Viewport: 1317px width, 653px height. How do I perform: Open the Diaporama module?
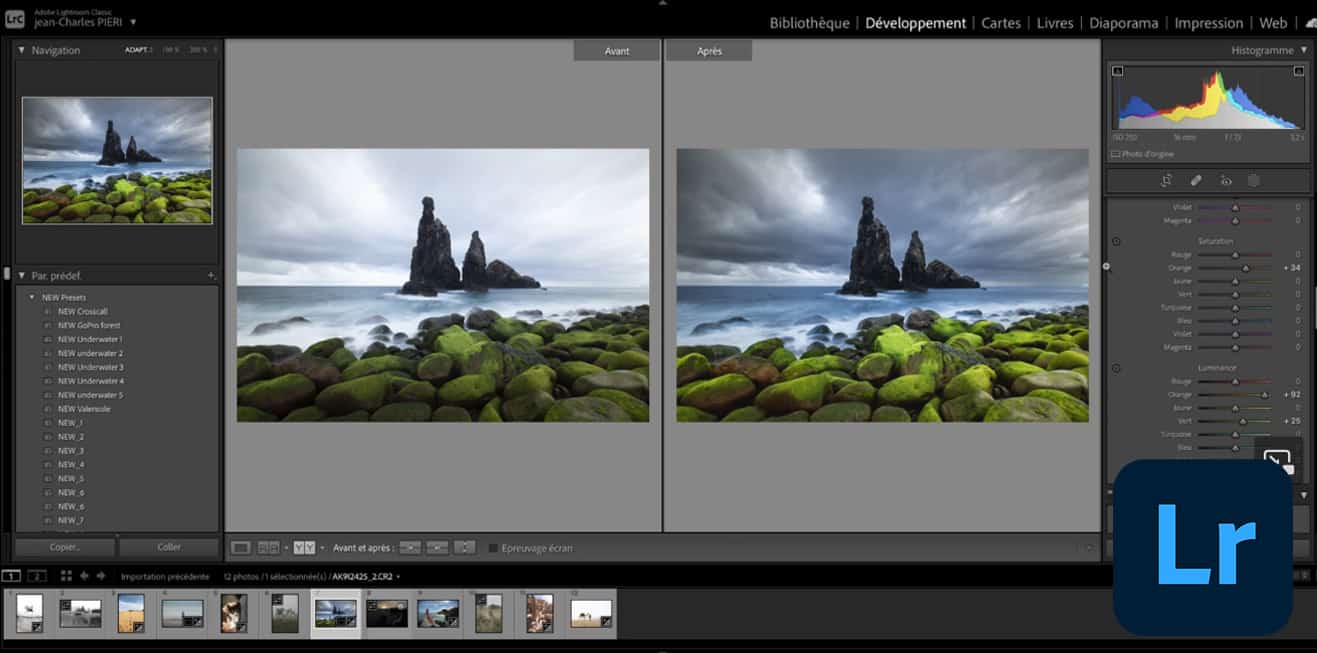[x=1124, y=23]
